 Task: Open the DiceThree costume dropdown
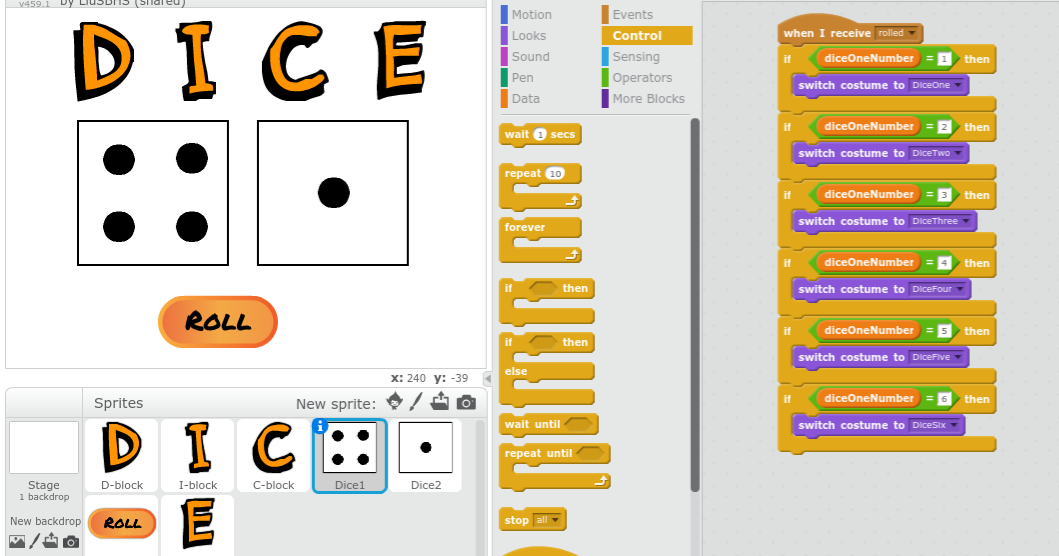pos(940,222)
